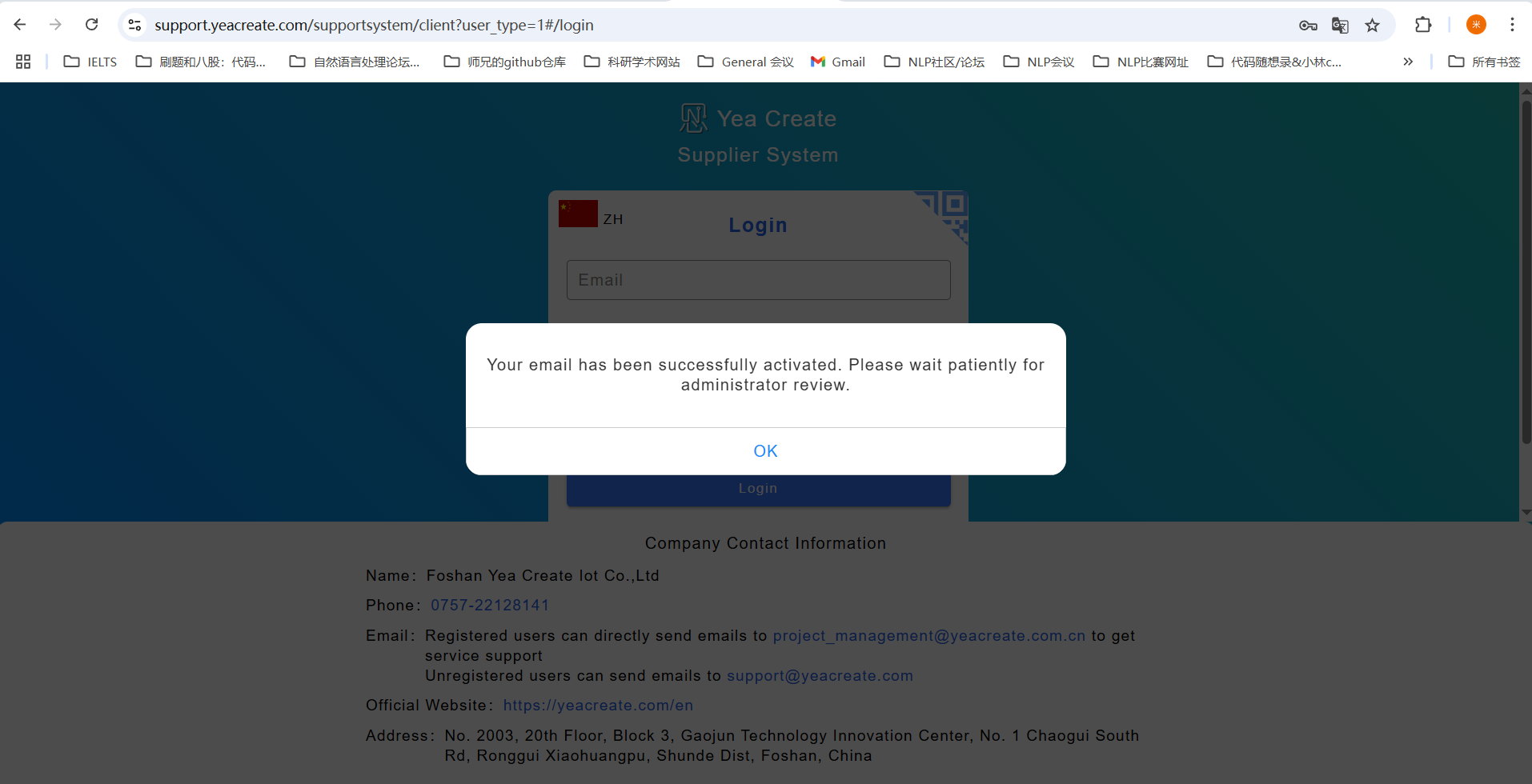
Task: Open the Gmail bookmark
Action: [x=838, y=62]
